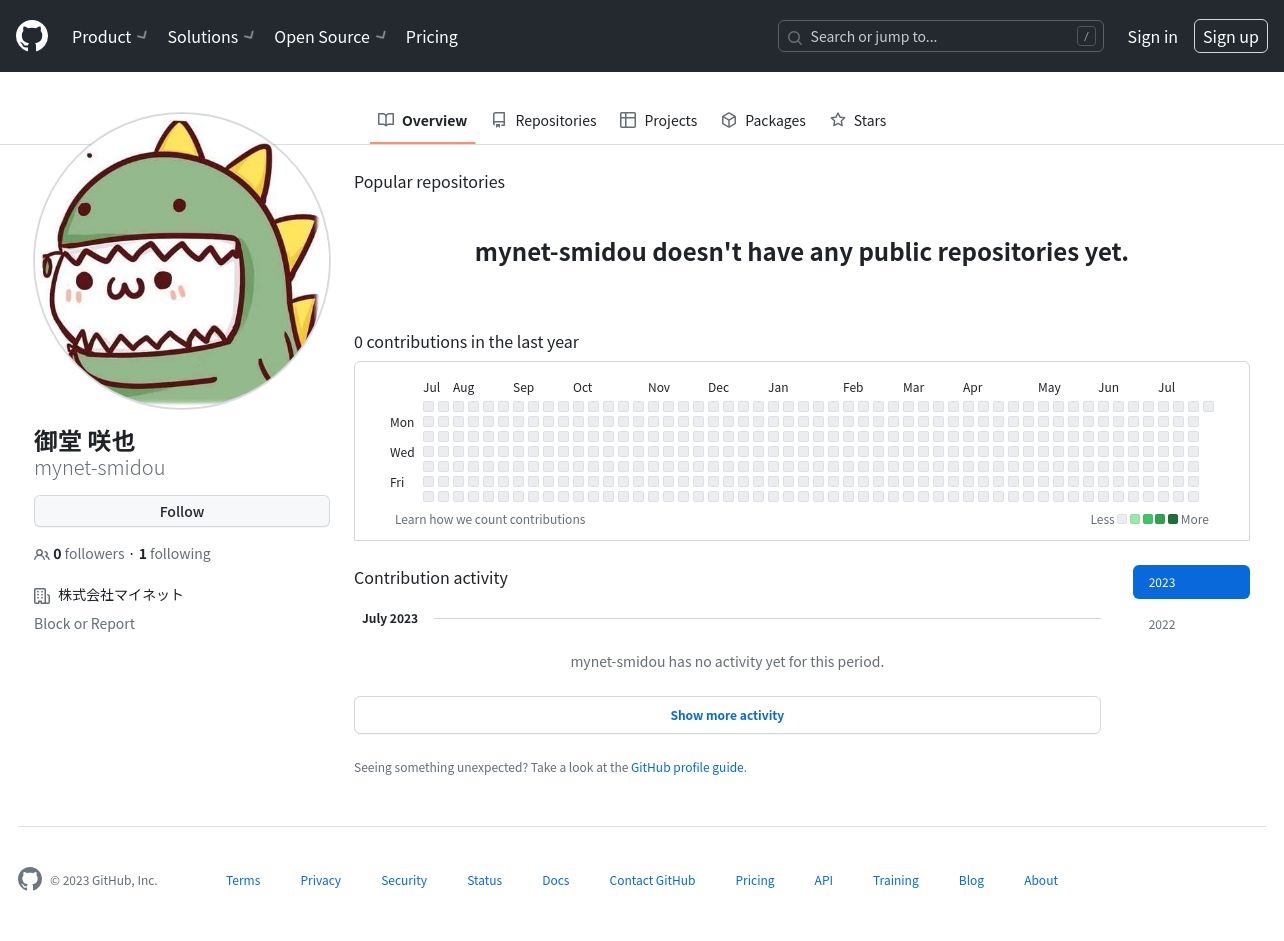Select the 2023 activity year
Screen dimensions: 1284x941
click(1191, 582)
